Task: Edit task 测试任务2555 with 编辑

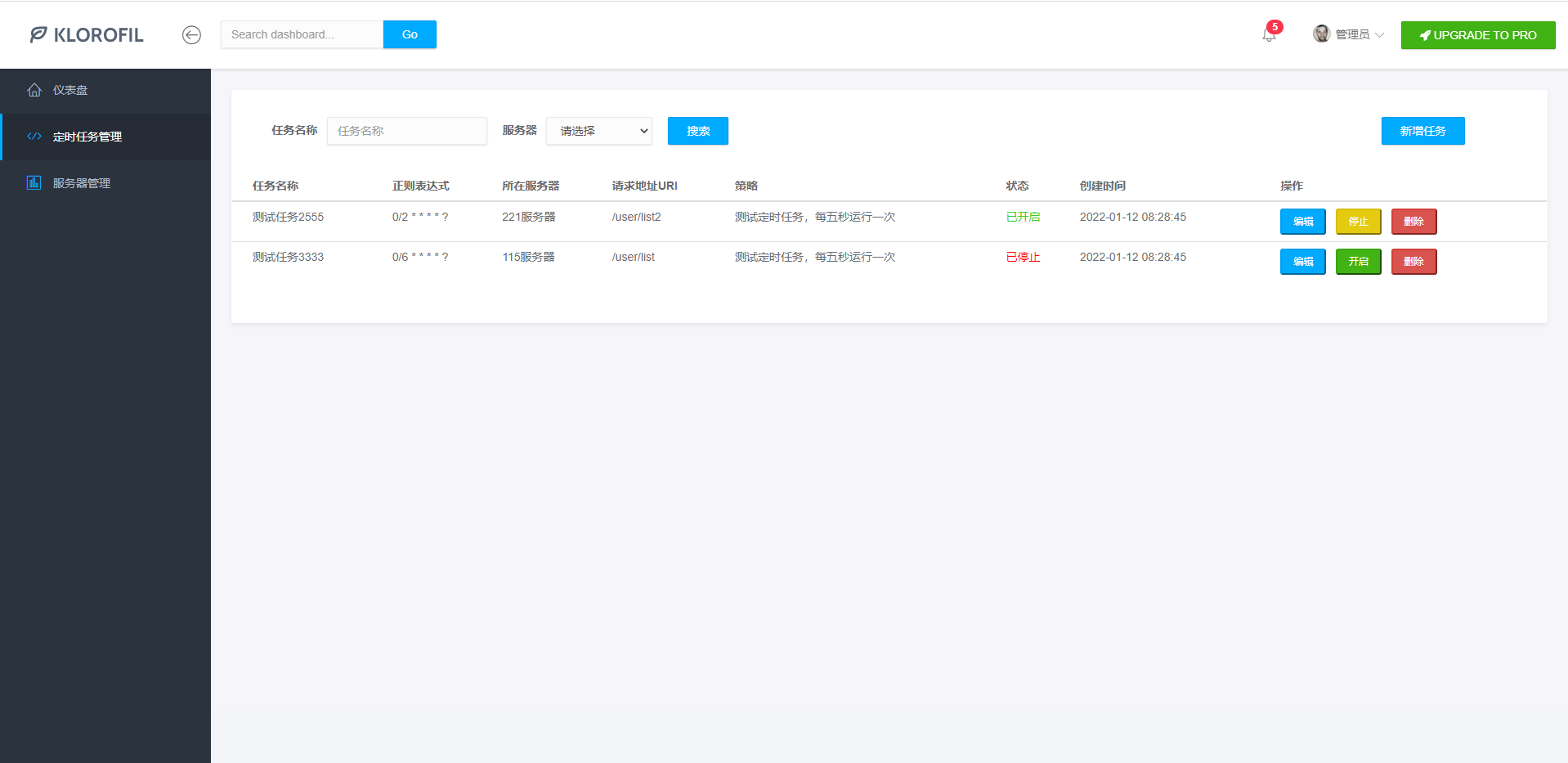Action: coord(1303,222)
